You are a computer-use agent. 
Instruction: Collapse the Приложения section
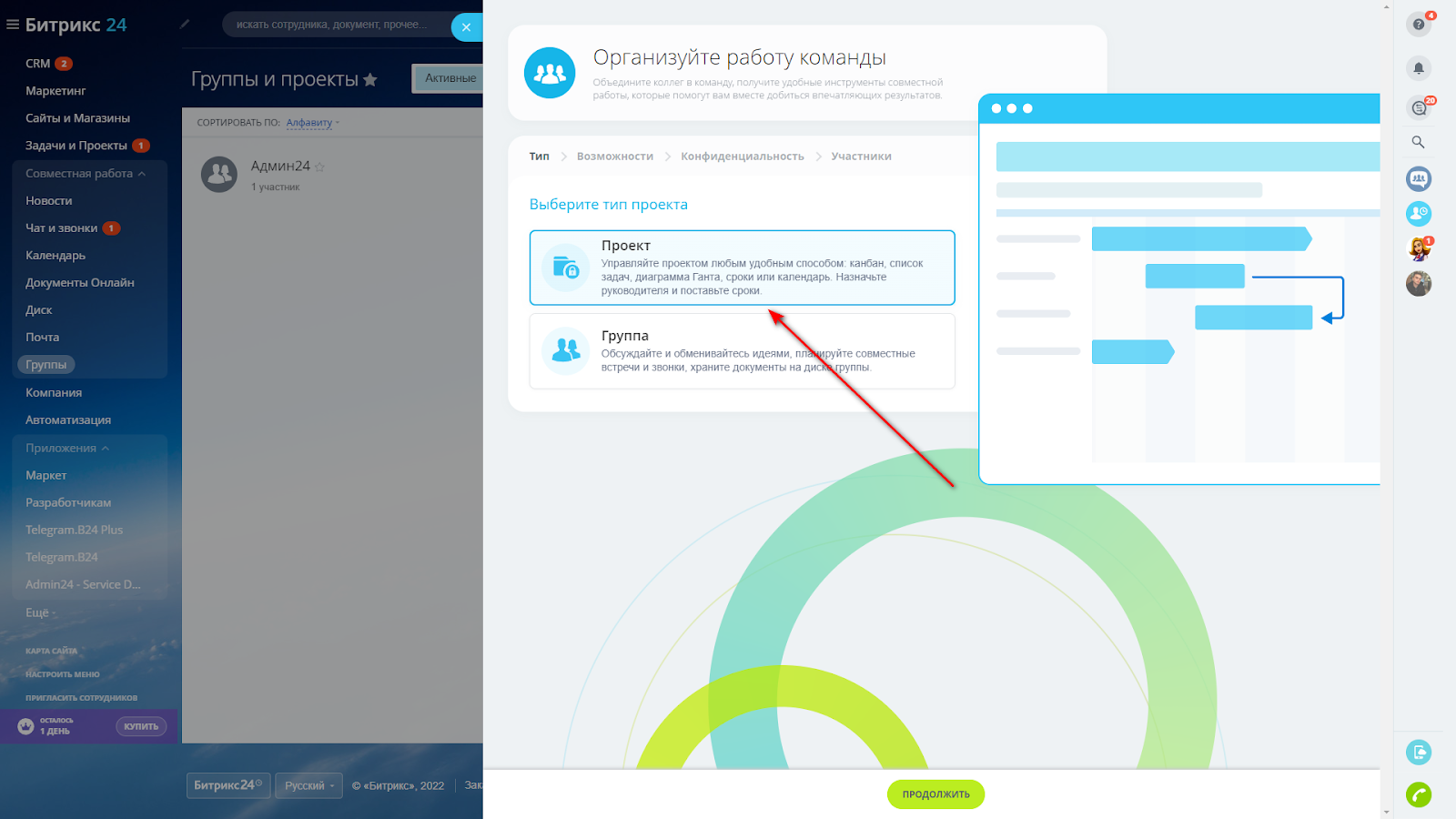coord(68,449)
